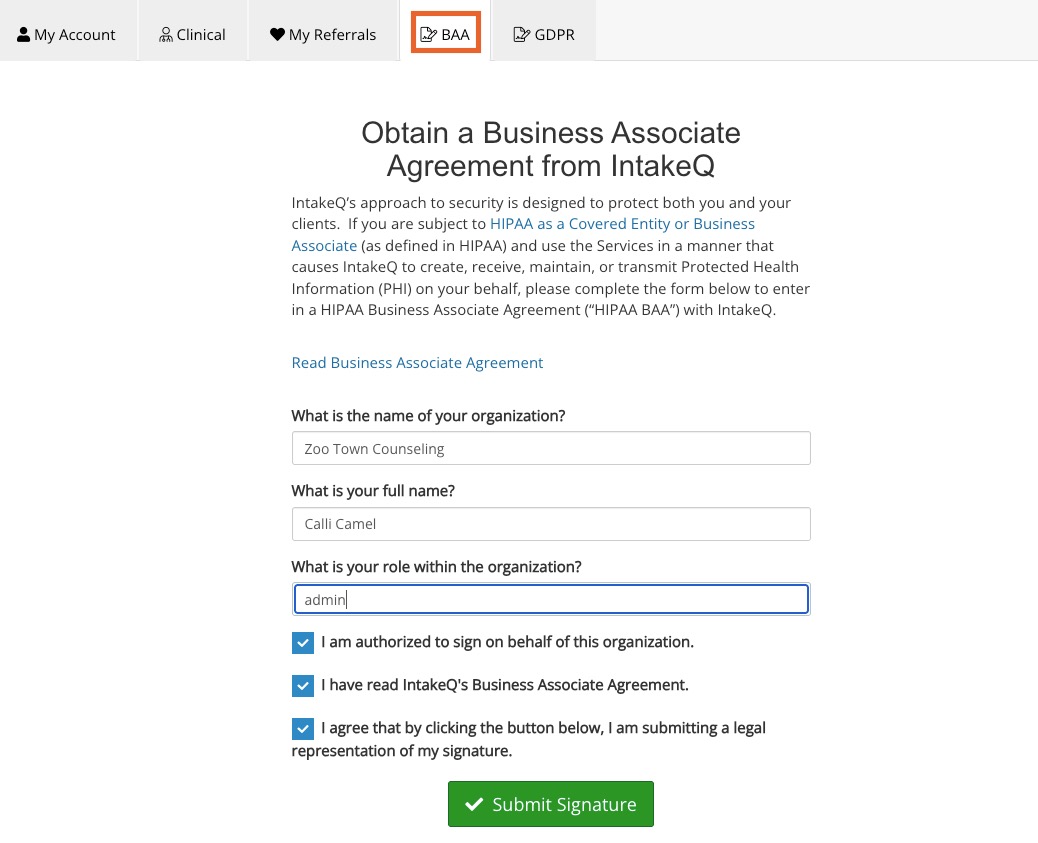Select the GDPR tab
Viewport: 1038px width, 843px height.
[544, 34]
